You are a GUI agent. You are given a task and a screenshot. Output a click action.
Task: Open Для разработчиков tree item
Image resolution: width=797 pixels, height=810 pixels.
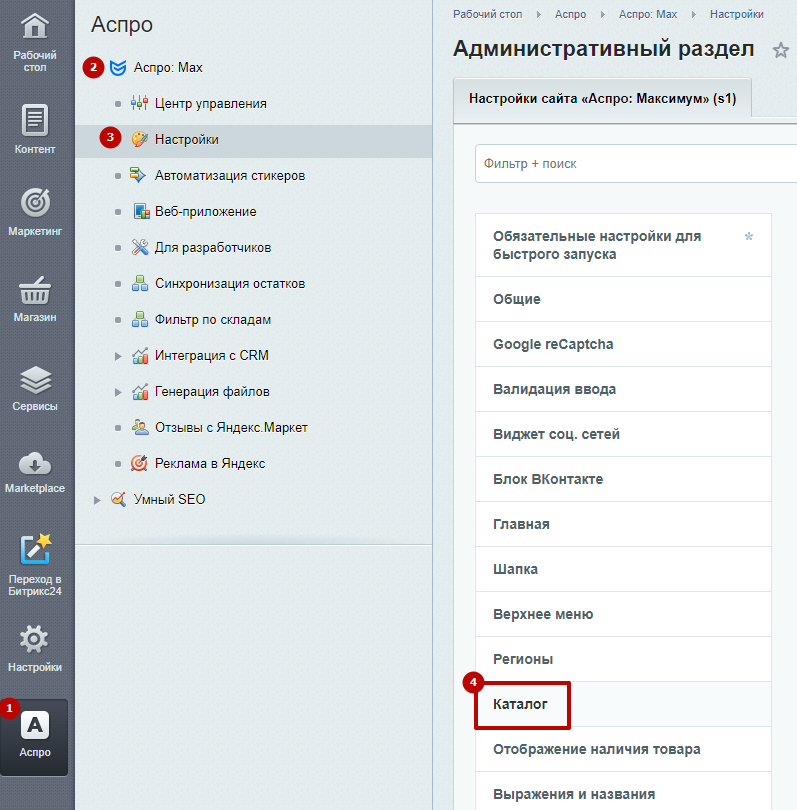213,247
